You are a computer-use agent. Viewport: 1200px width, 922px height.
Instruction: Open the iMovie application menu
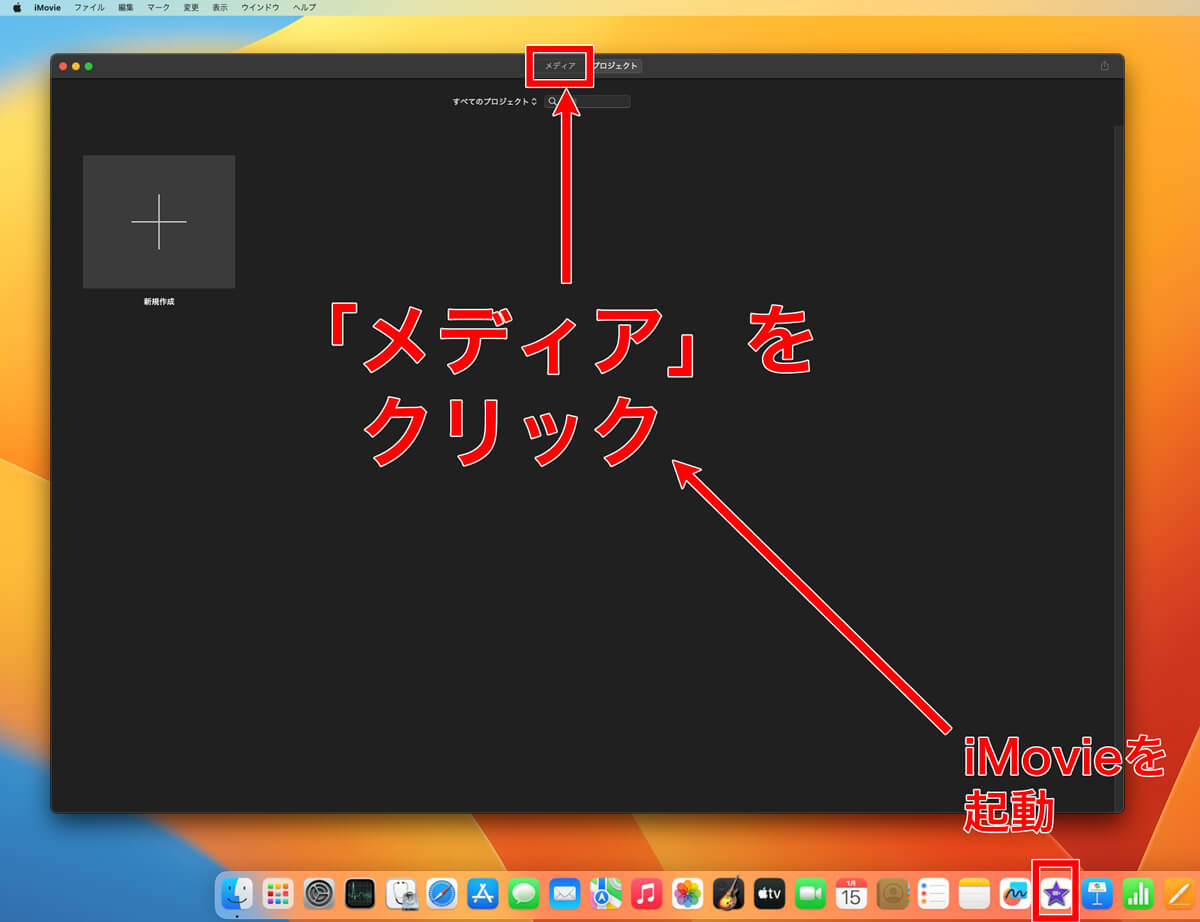[x=48, y=7]
